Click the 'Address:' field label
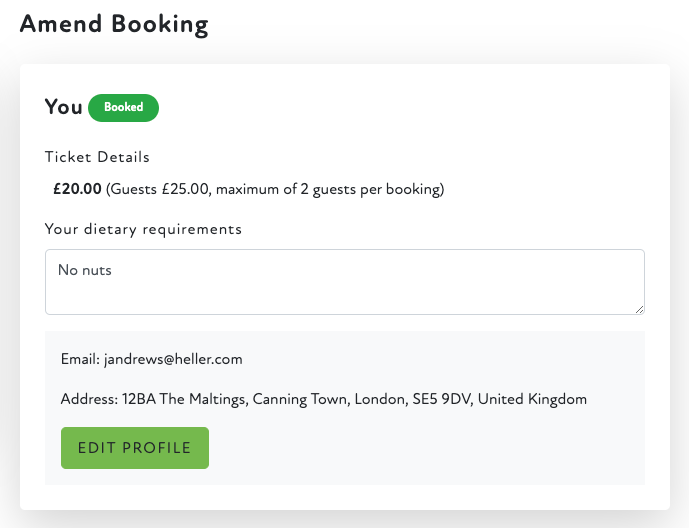Image resolution: width=689 pixels, height=528 pixels. (89, 399)
